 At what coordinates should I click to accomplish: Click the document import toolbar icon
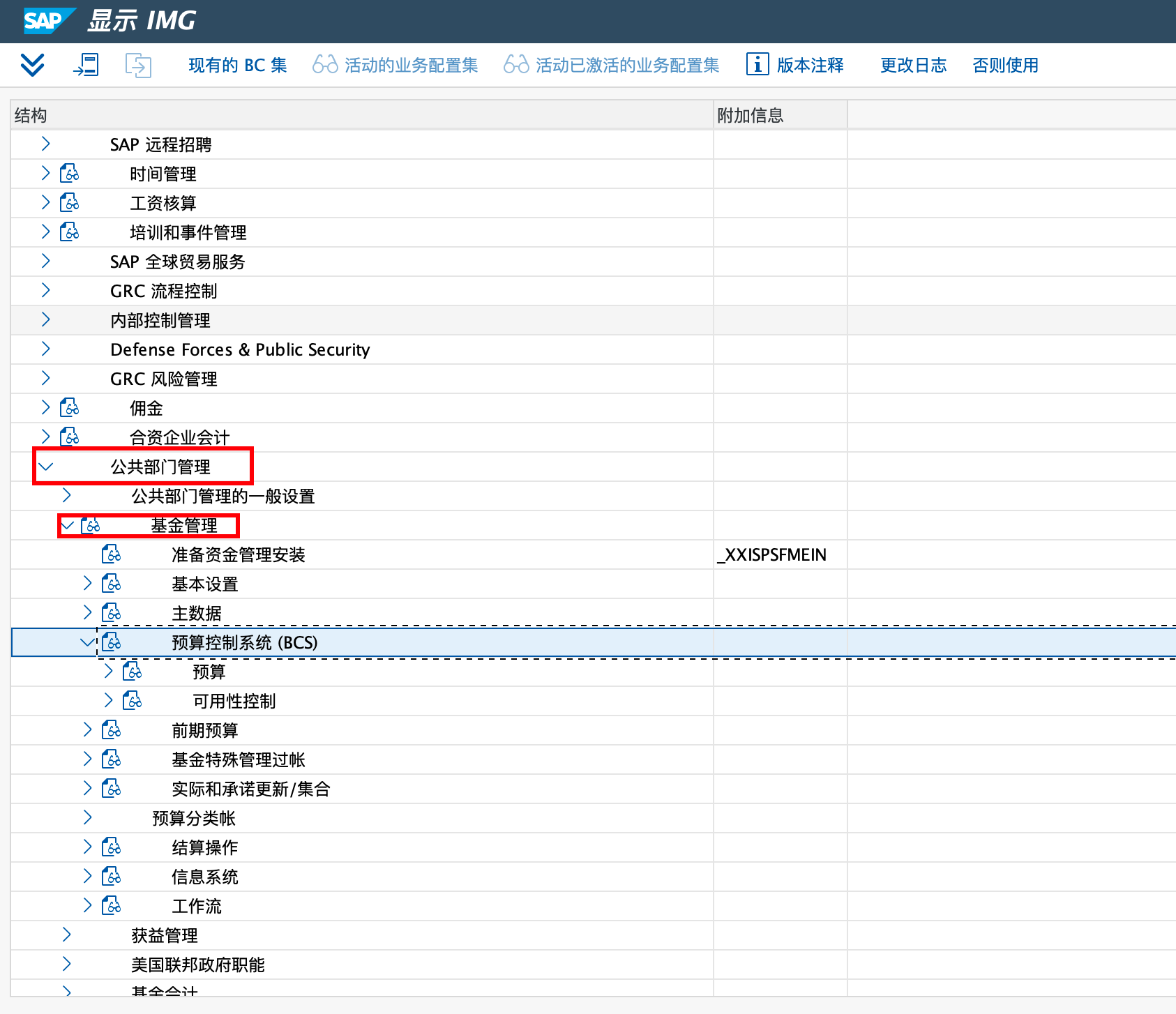(x=86, y=65)
